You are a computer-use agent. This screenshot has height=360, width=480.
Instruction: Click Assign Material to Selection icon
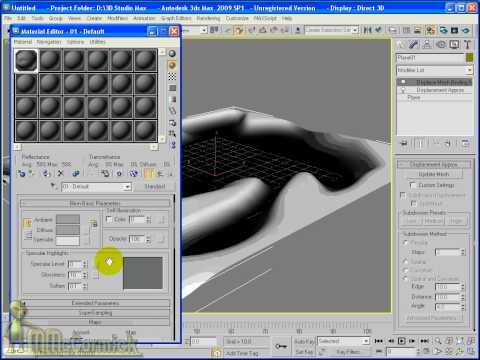(x=46, y=173)
